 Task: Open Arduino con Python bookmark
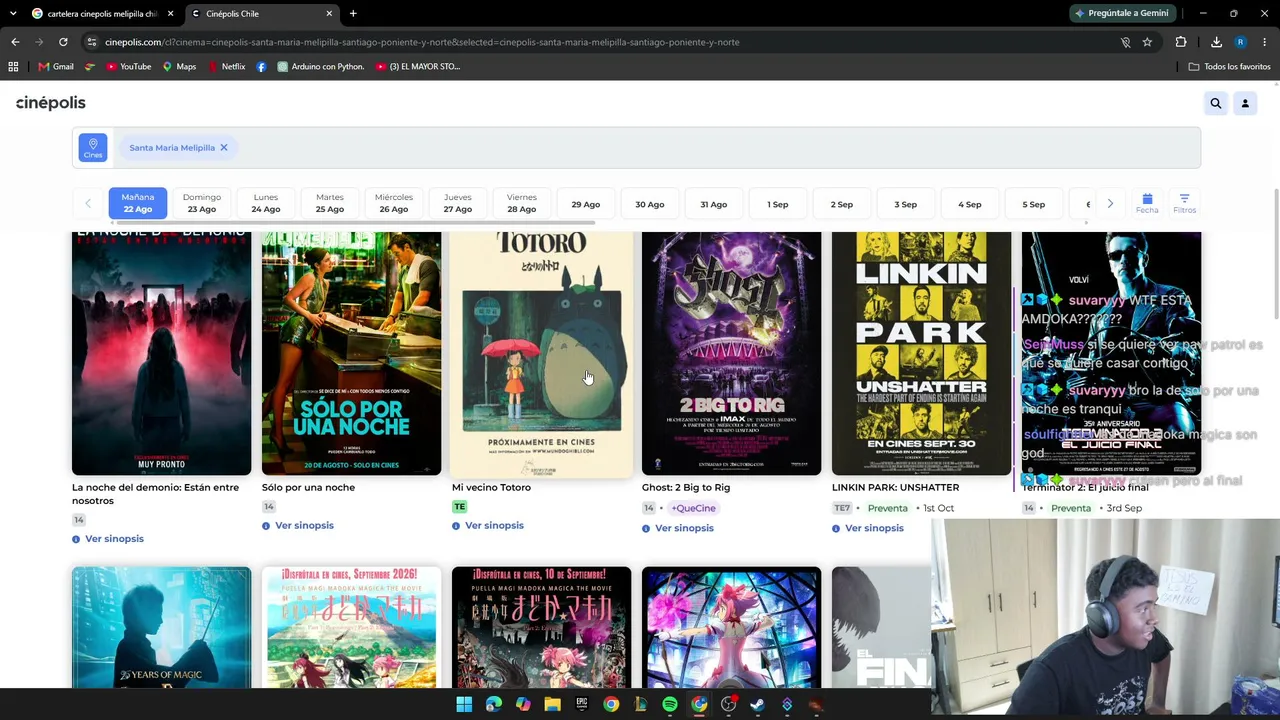(x=321, y=67)
